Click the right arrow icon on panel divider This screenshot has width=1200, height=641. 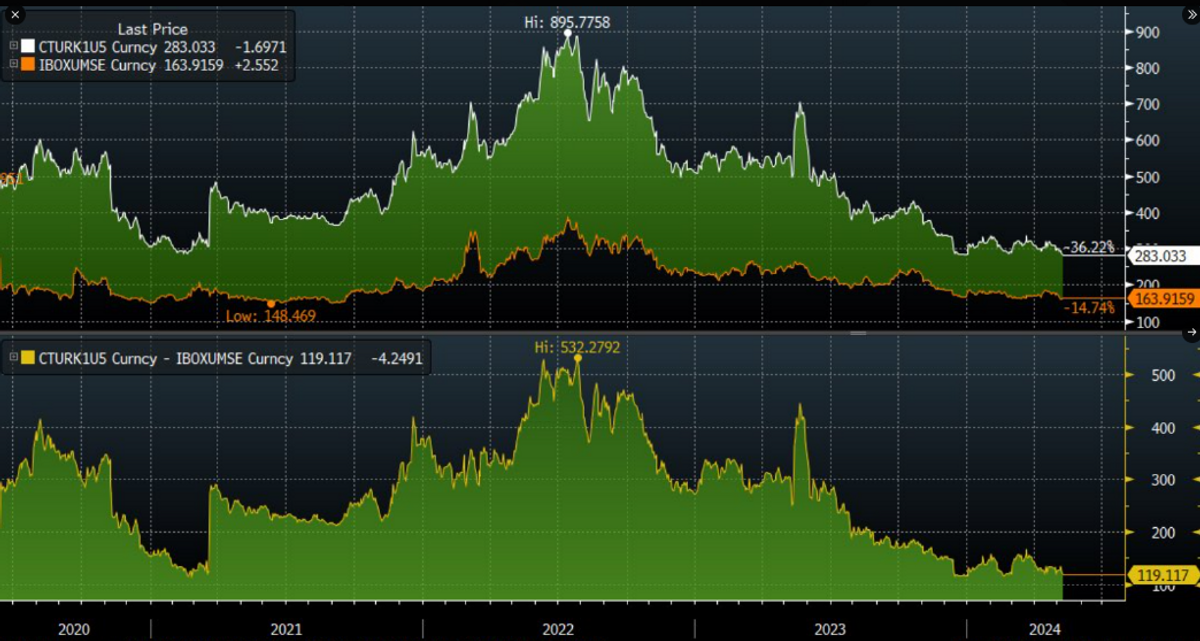point(1192,331)
